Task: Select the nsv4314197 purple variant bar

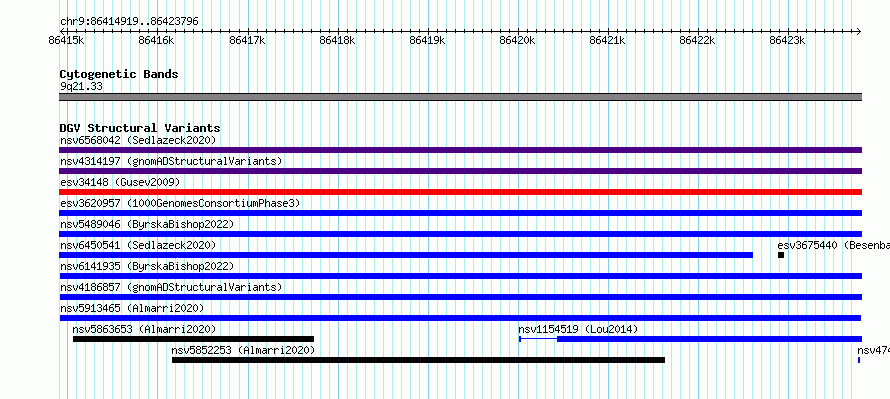Action: coord(460,171)
